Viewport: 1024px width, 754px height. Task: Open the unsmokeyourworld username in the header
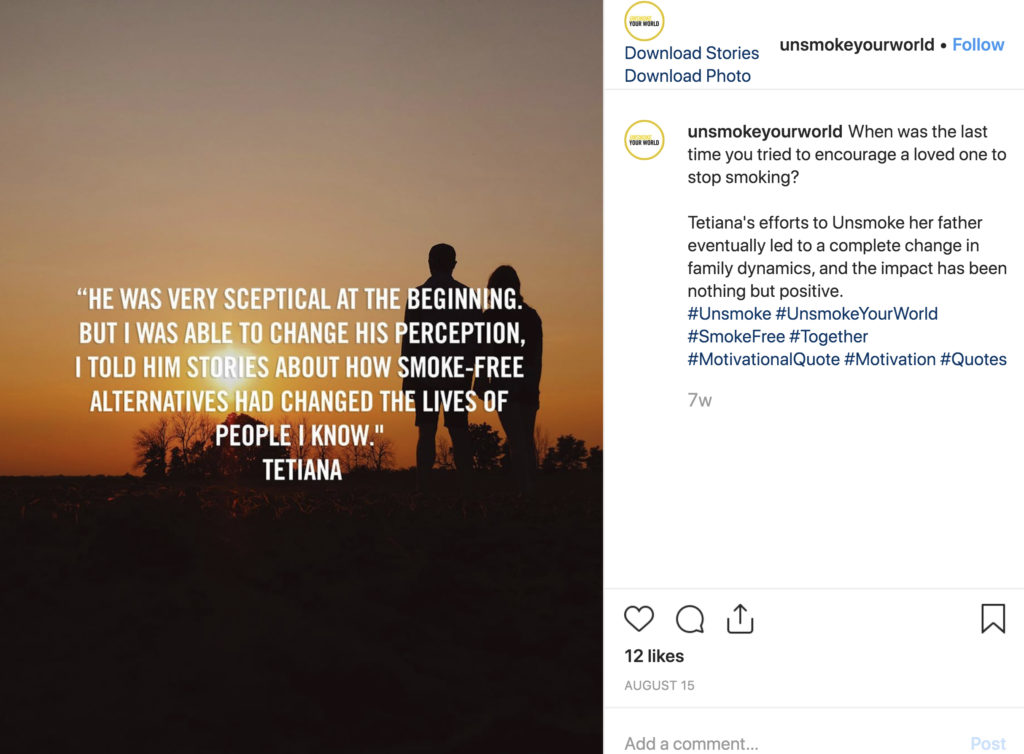[857, 44]
